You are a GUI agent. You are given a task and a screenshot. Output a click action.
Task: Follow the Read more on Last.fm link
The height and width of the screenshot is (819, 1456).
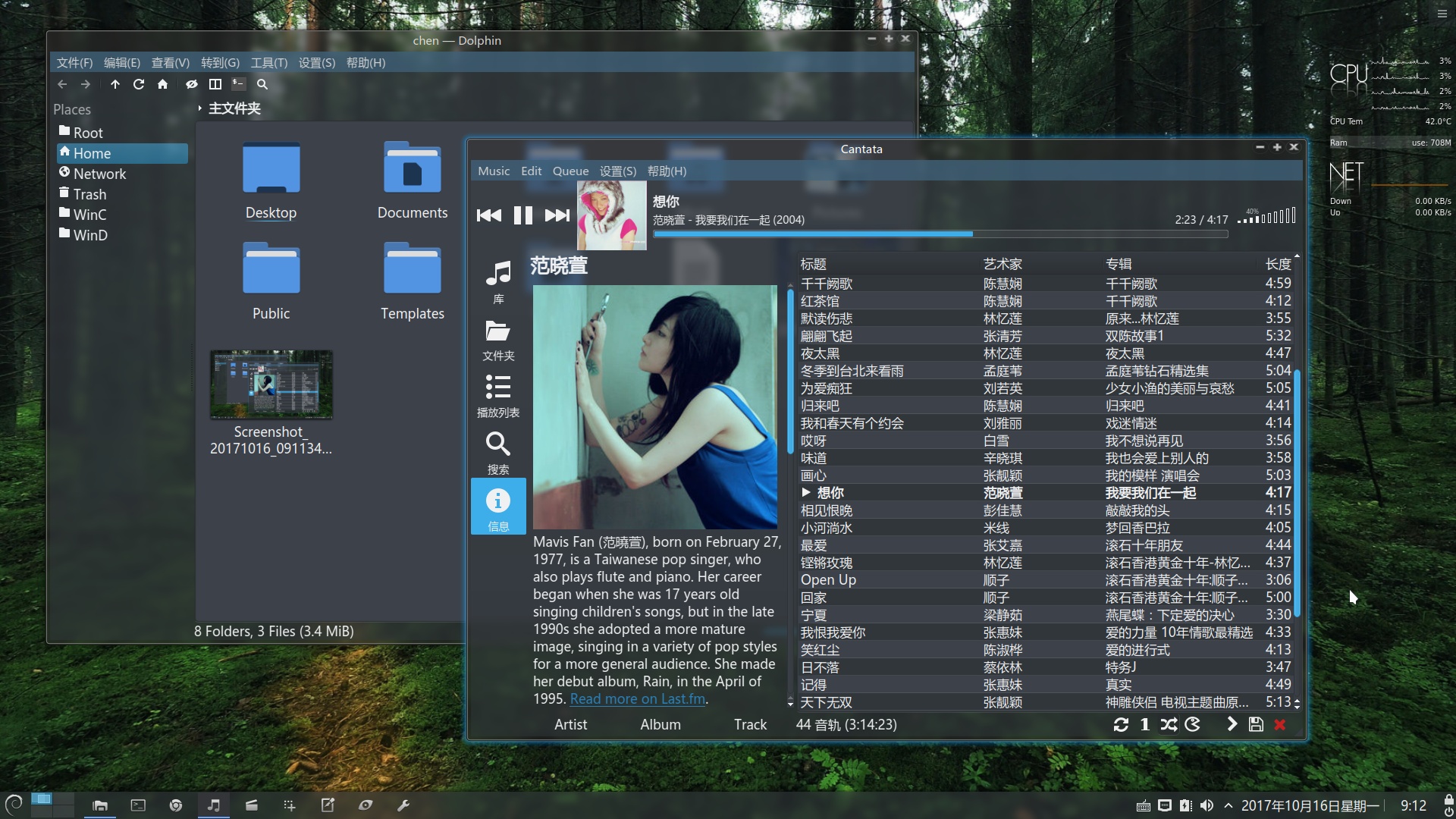637,699
